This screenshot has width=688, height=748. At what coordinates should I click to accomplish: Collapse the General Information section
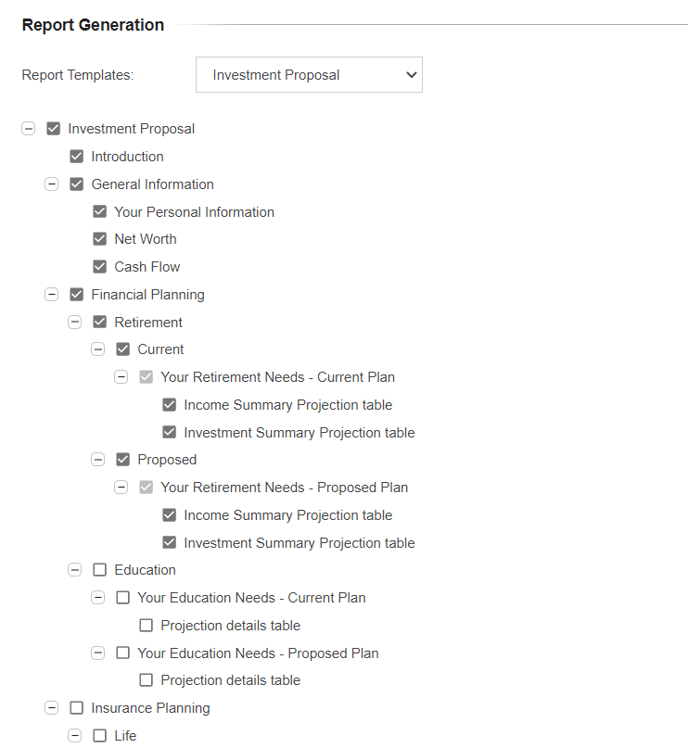tap(52, 184)
